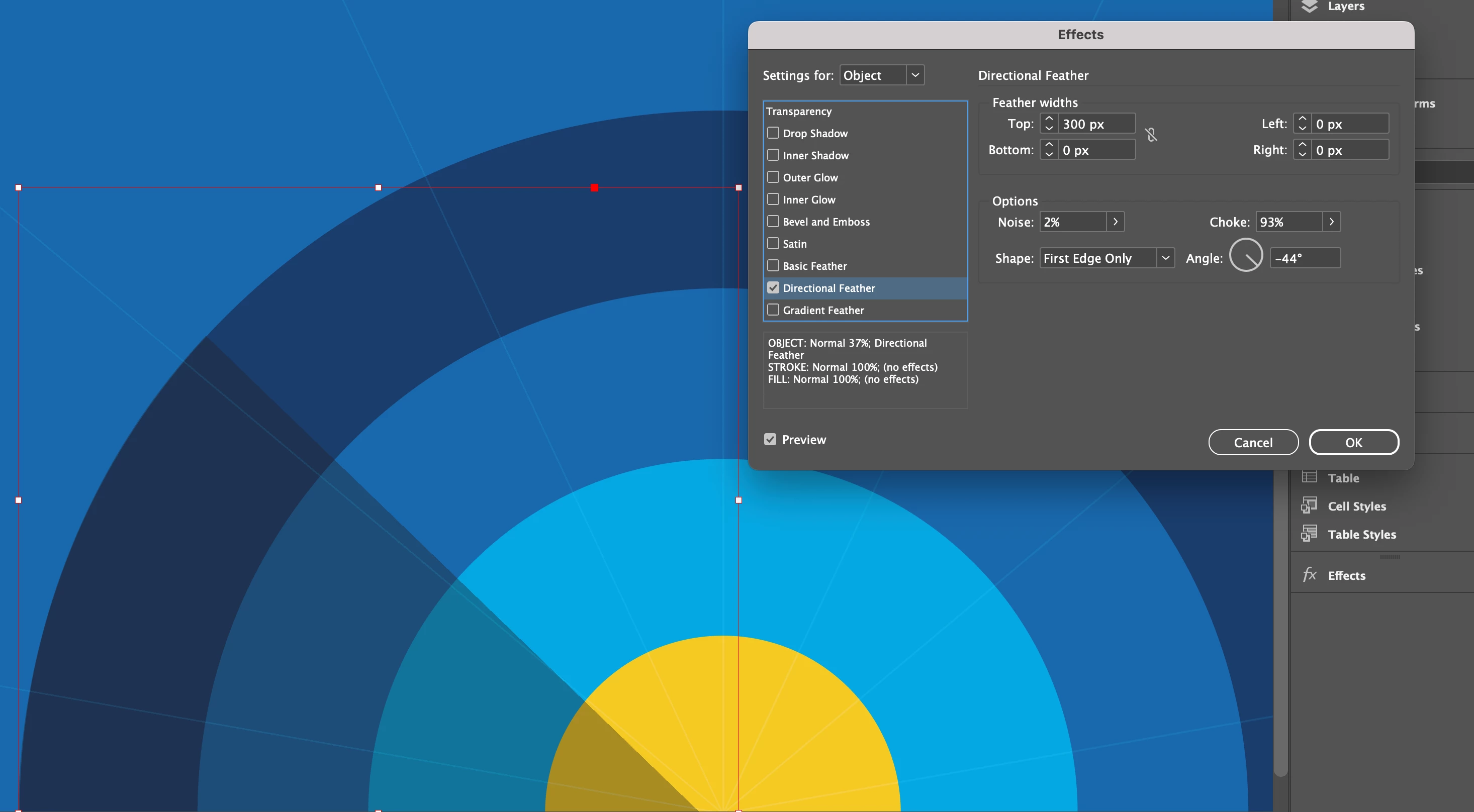
Task: Click the Noise percentage field
Action: click(1073, 222)
